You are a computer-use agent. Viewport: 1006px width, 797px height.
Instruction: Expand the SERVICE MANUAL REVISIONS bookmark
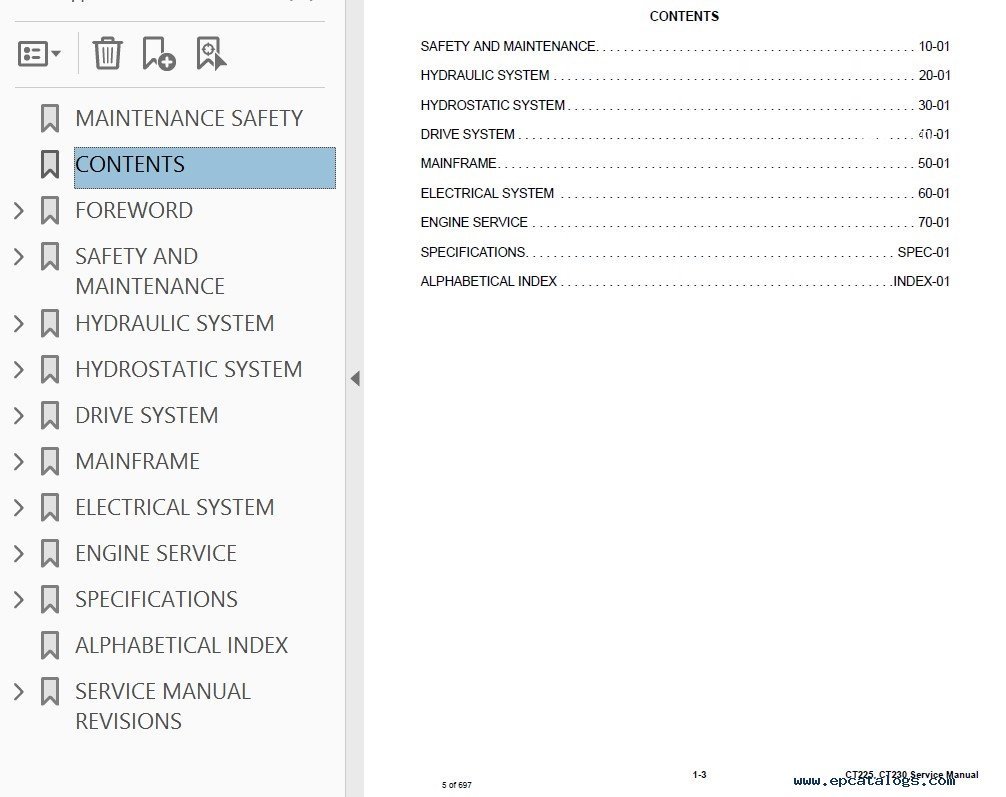pyautogui.click(x=18, y=691)
